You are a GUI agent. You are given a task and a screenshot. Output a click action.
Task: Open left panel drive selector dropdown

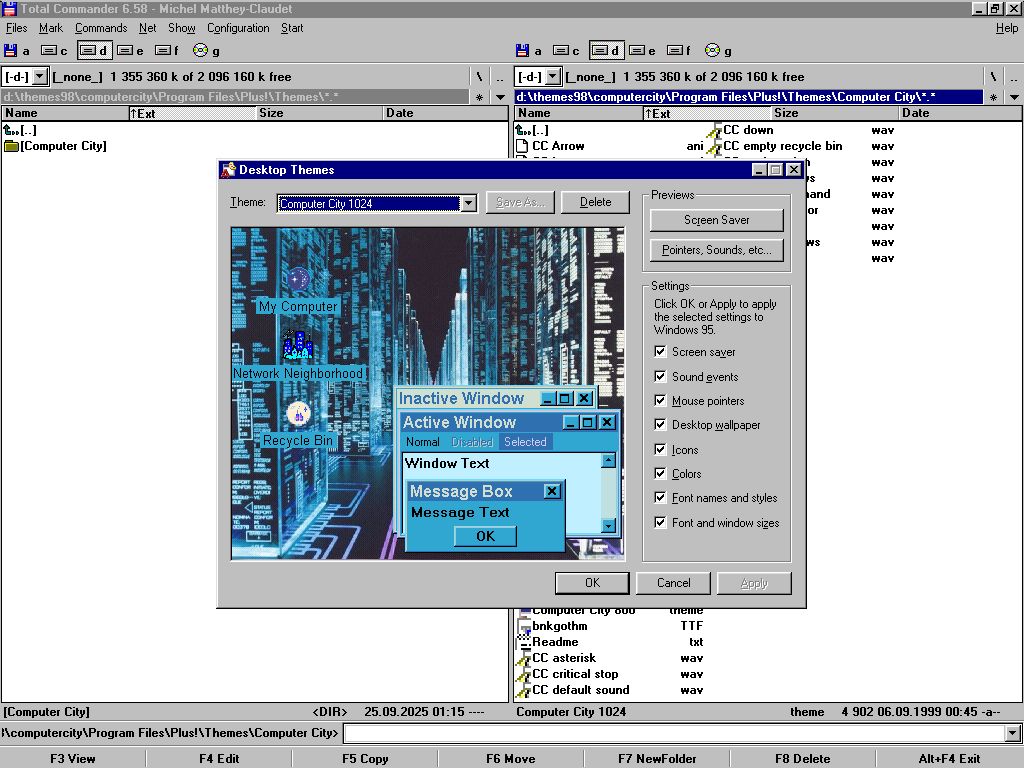[x=39, y=76]
